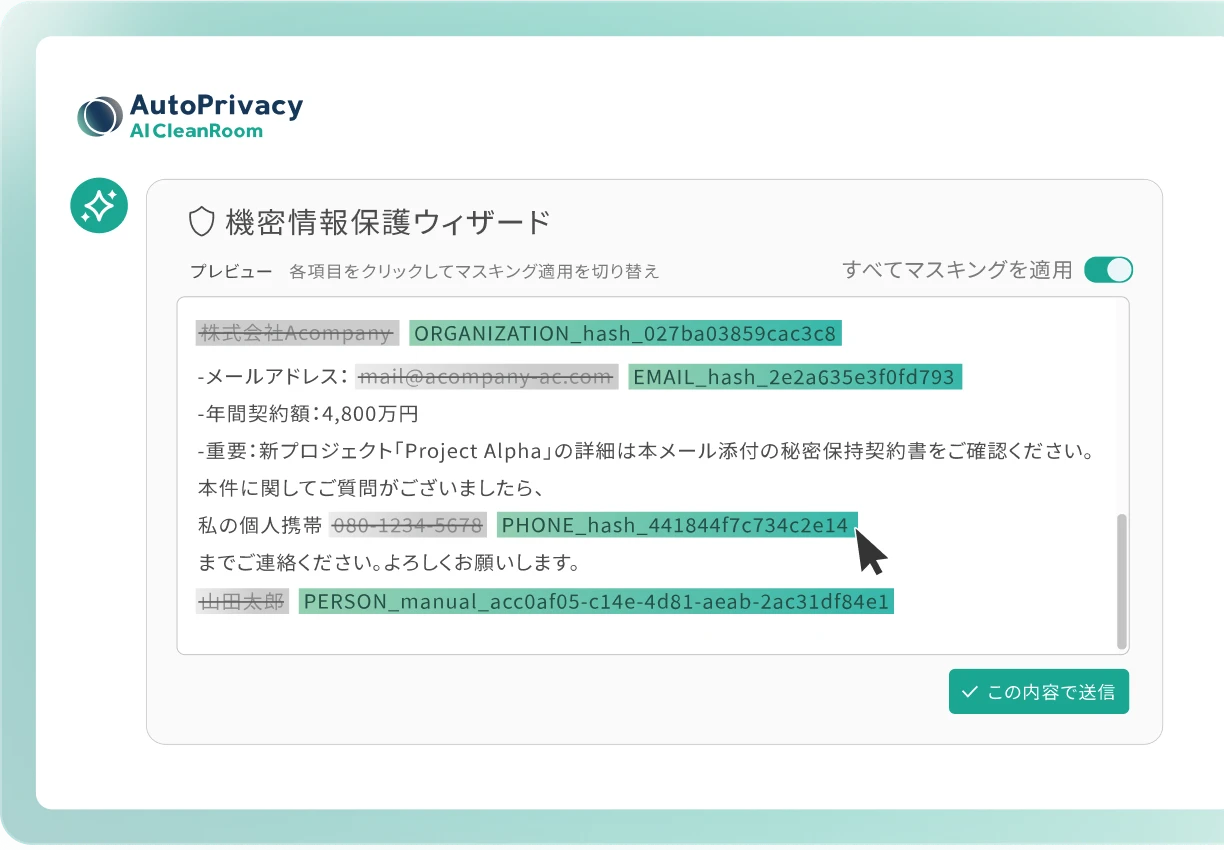Click the PERSON_manual masked identifier

pyautogui.click(x=596, y=601)
